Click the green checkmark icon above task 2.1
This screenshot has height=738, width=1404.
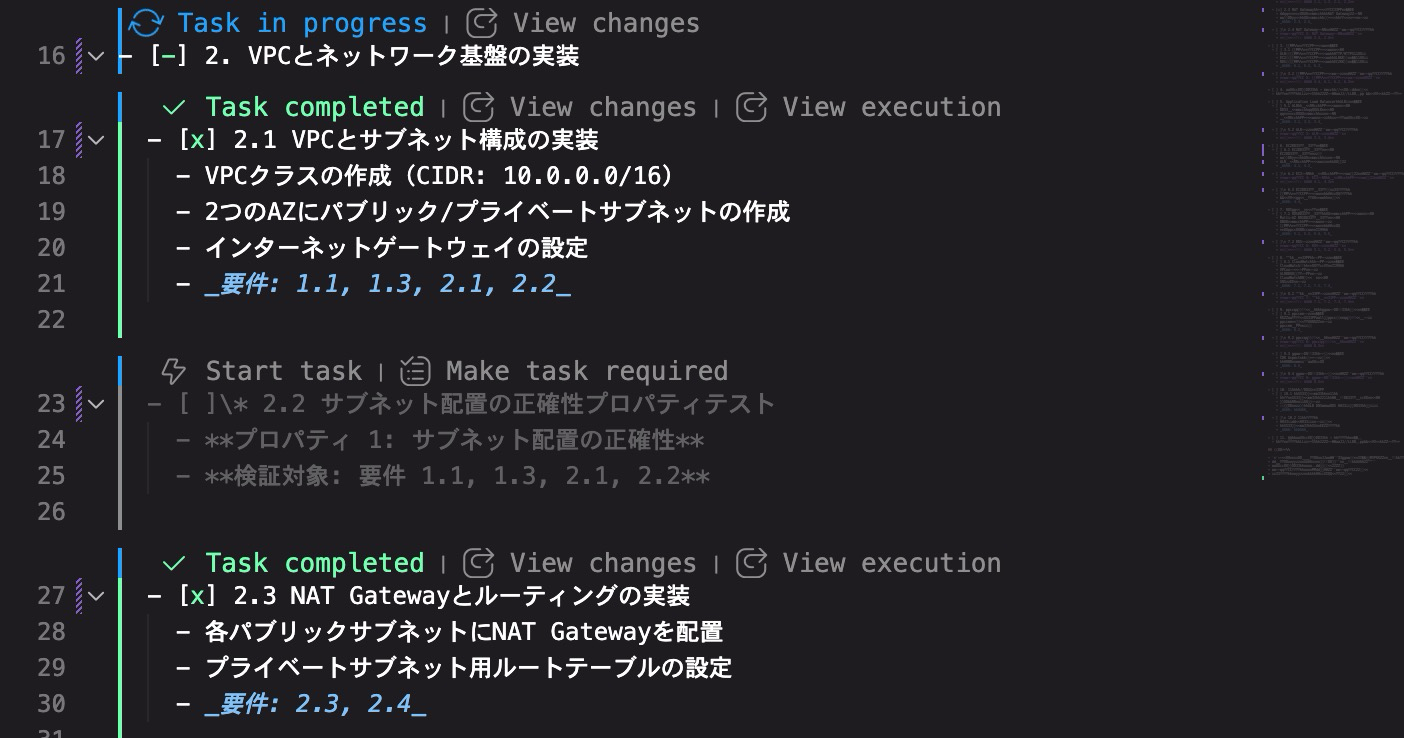click(174, 106)
